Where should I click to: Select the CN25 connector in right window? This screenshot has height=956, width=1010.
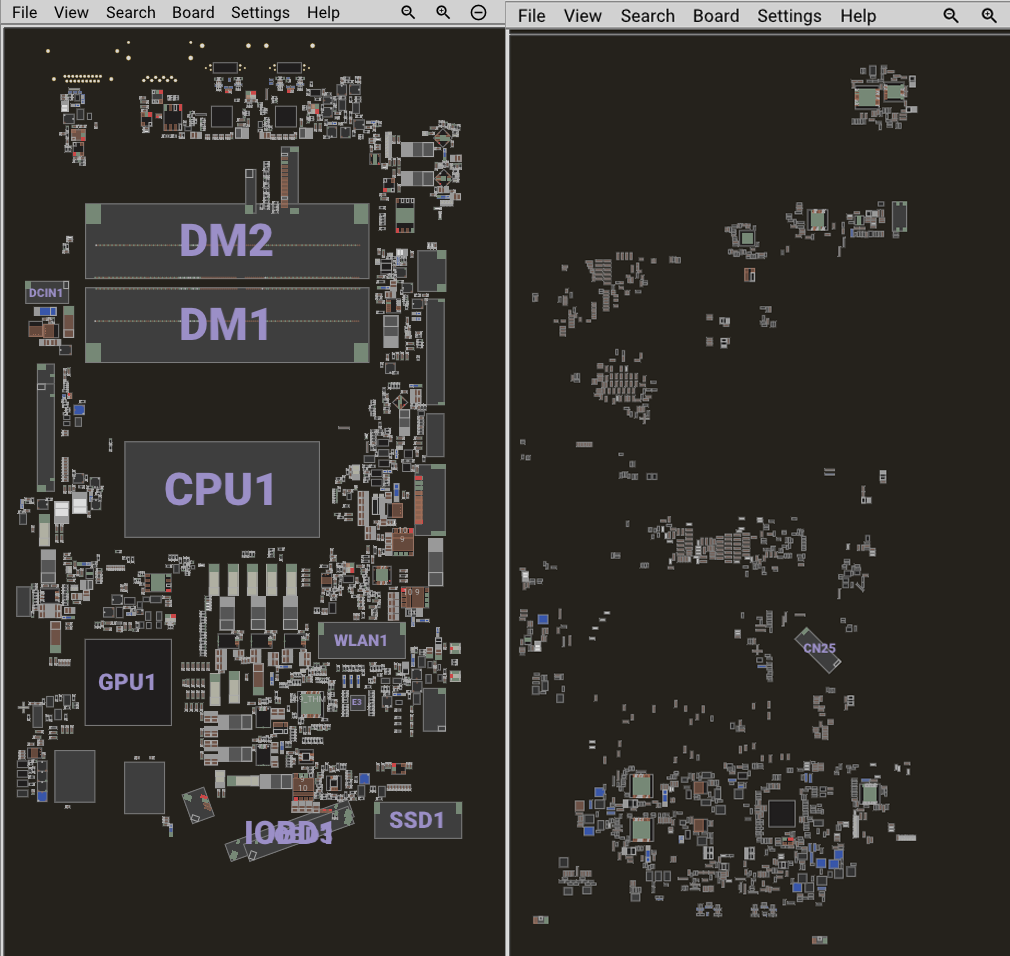click(818, 649)
